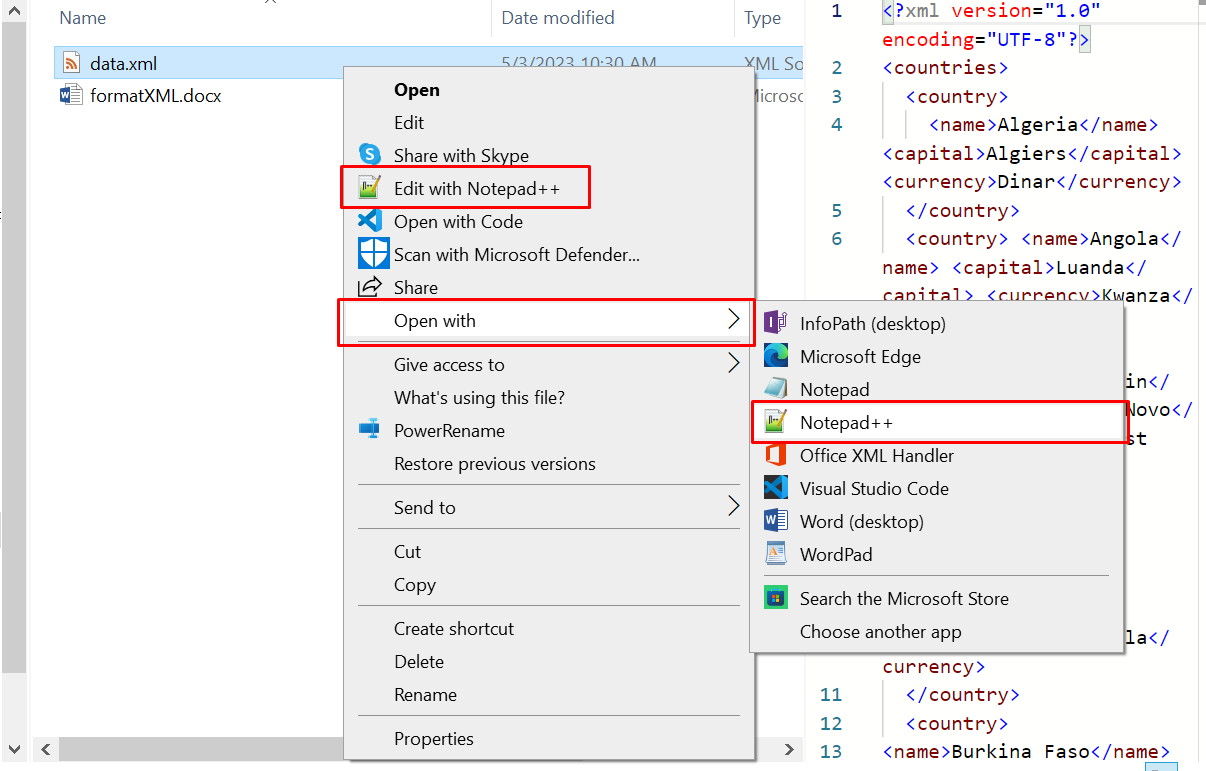
Task: Click the Microsoft Defender shield icon
Action: 373,254
